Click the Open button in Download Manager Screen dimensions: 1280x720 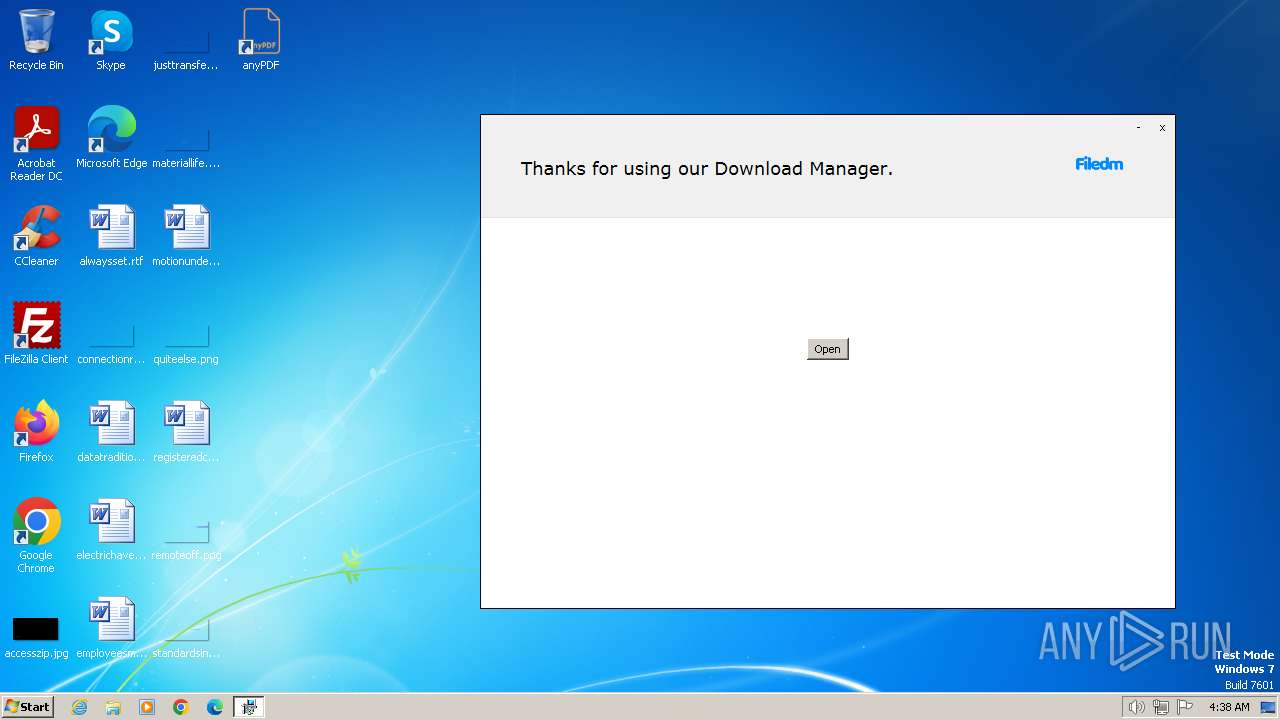(827, 349)
